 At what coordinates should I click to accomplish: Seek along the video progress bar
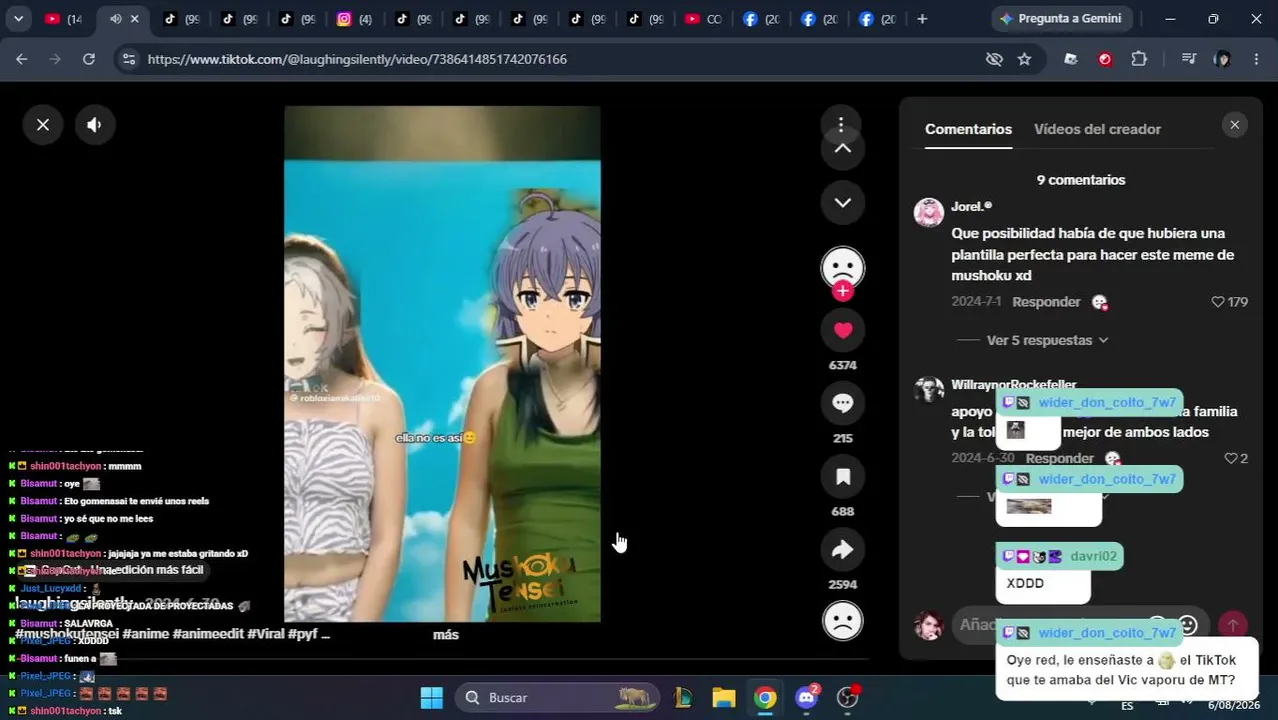(x=443, y=657)
